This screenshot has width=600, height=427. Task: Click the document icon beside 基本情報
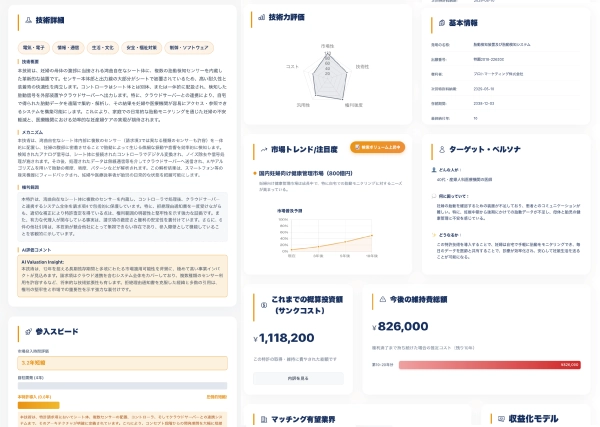tap(442, 23)
